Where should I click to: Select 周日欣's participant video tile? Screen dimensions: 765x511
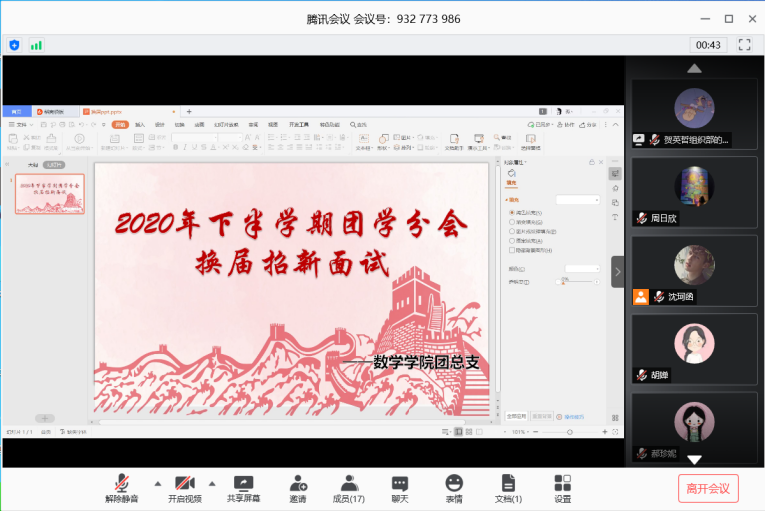pos(694,191)
